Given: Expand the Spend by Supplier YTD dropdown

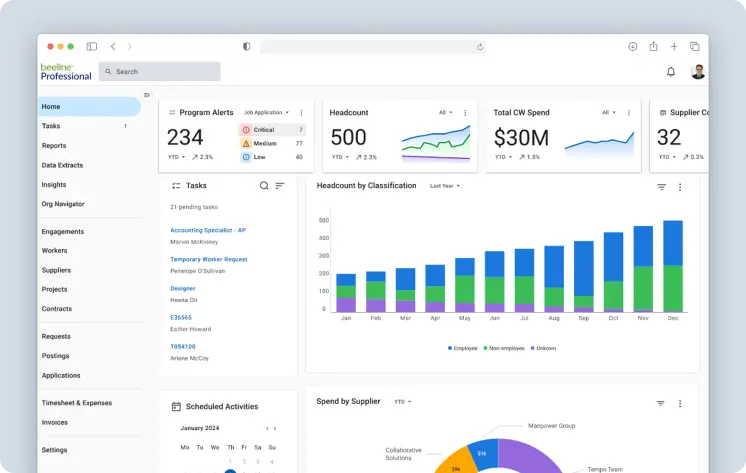Looking at the screenshot, I should click(x=402, y=402).
